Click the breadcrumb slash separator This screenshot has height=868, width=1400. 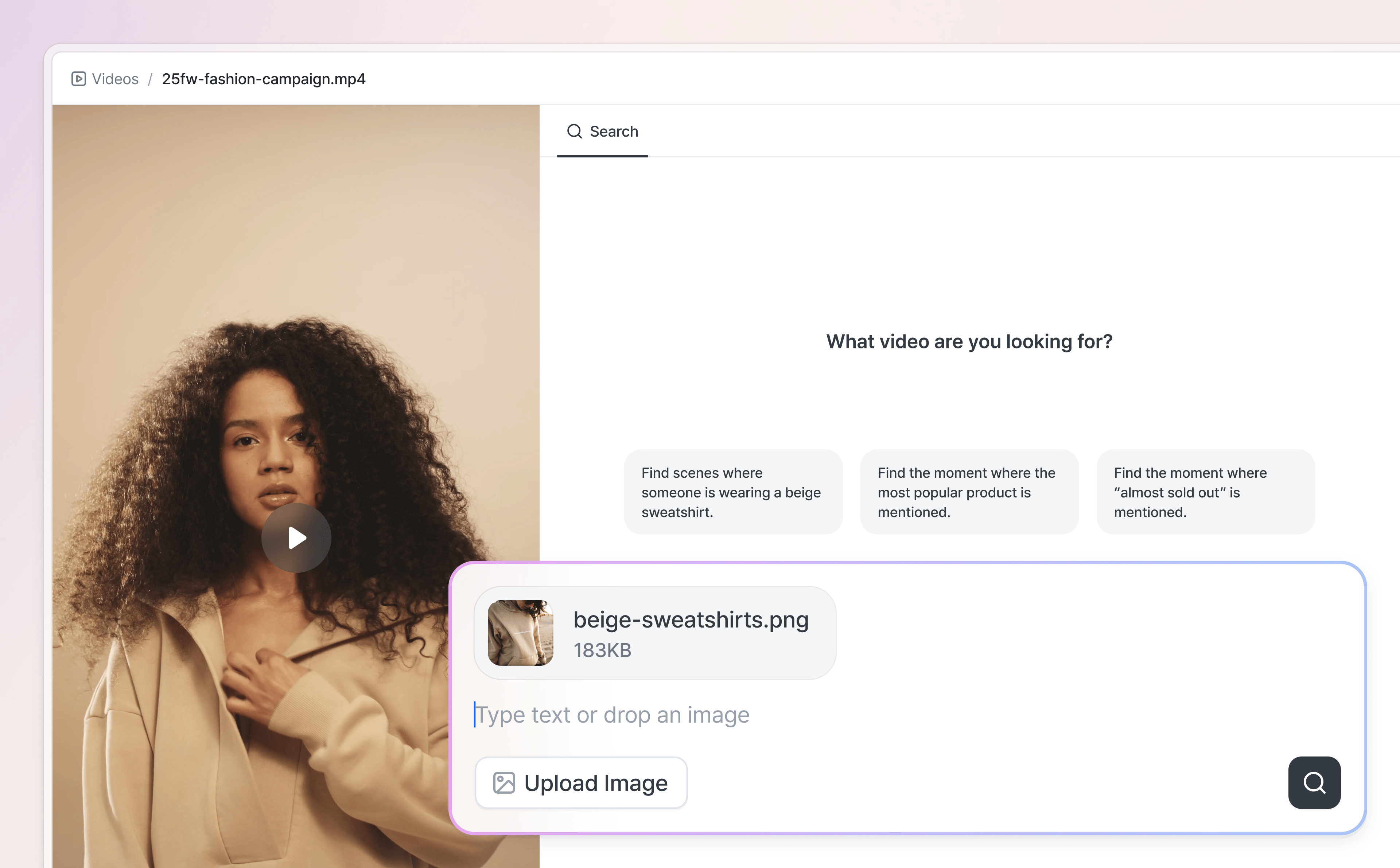(150, 79)
